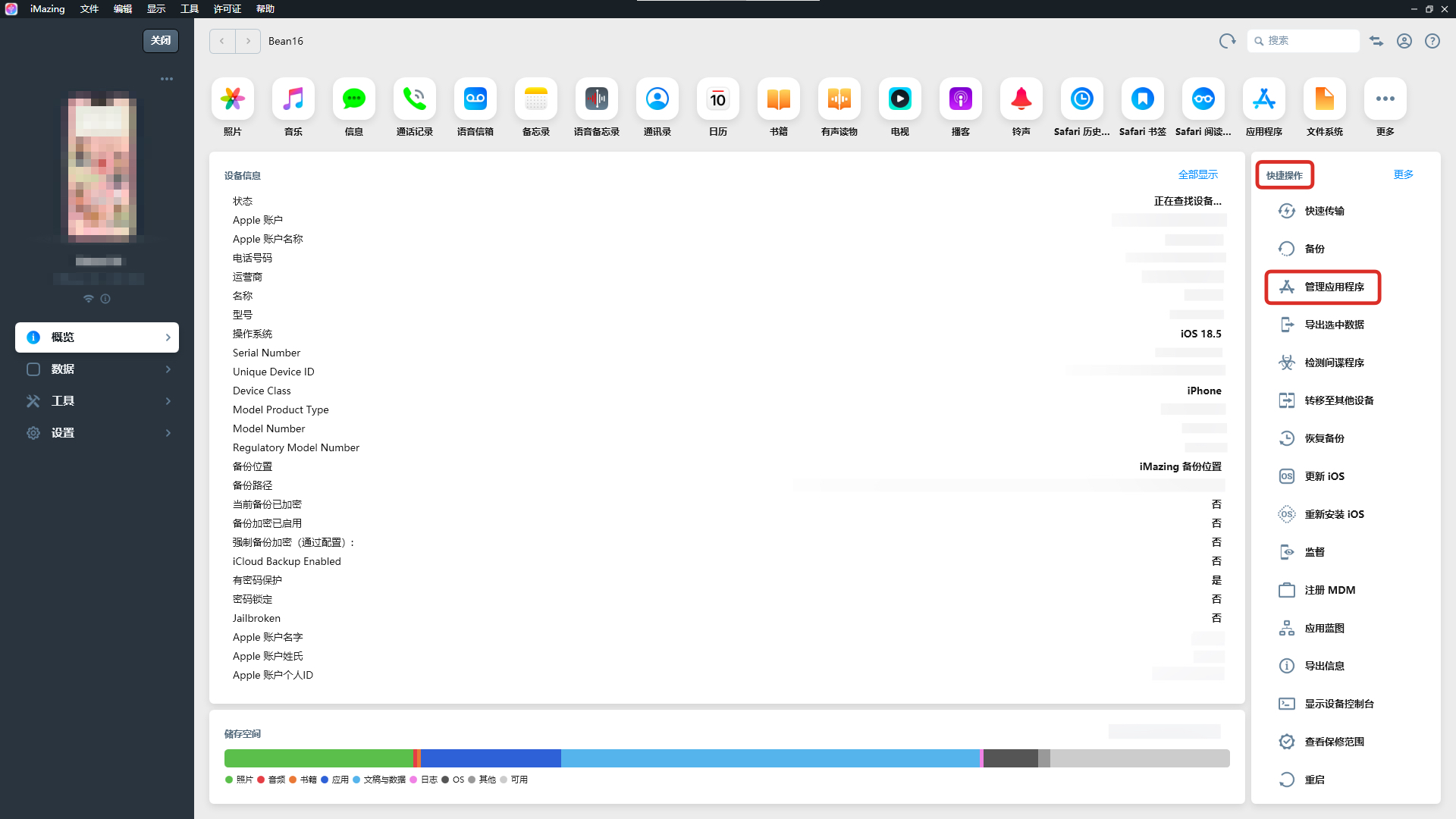Open the 日历 calendar icon
This screenshot has height=819, width=1456.
coord(718,99)
